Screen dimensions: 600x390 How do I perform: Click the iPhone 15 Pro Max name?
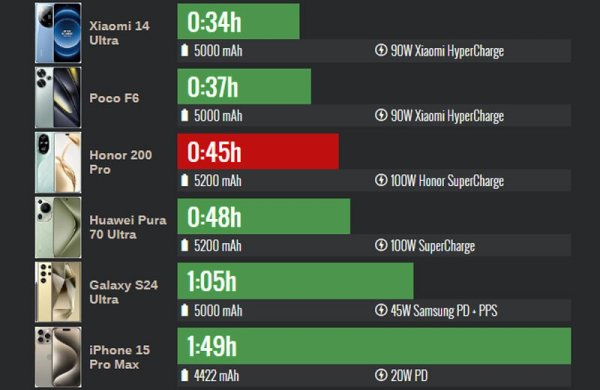[x=119, y=357]
